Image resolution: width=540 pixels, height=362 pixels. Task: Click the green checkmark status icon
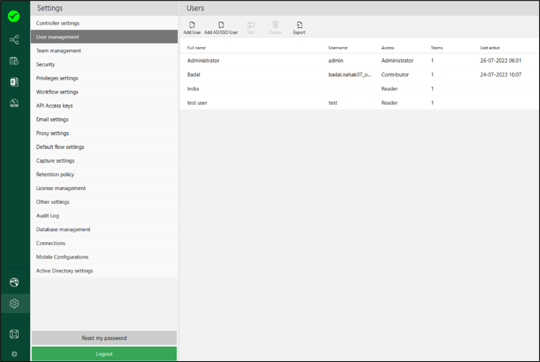[14, 16]
